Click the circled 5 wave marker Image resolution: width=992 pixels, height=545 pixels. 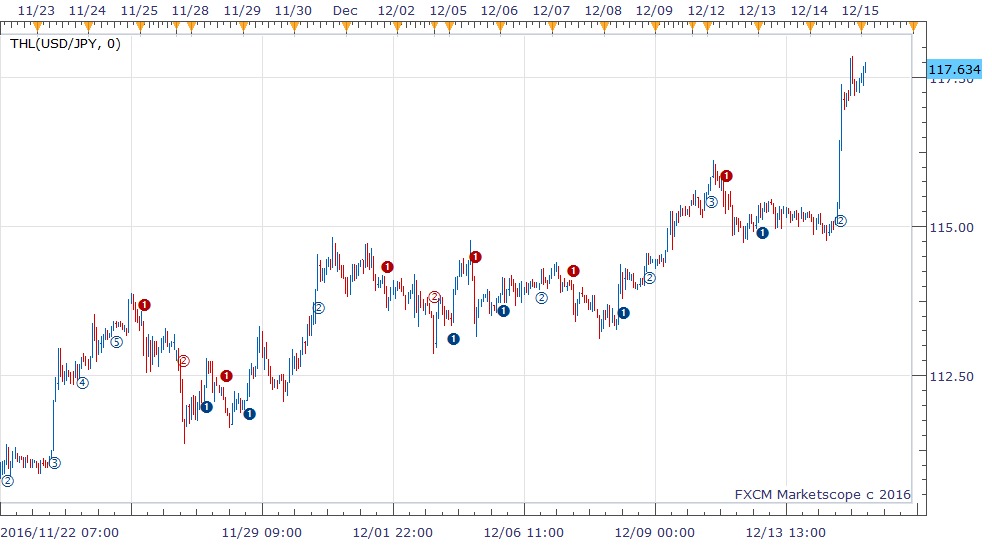116,342
